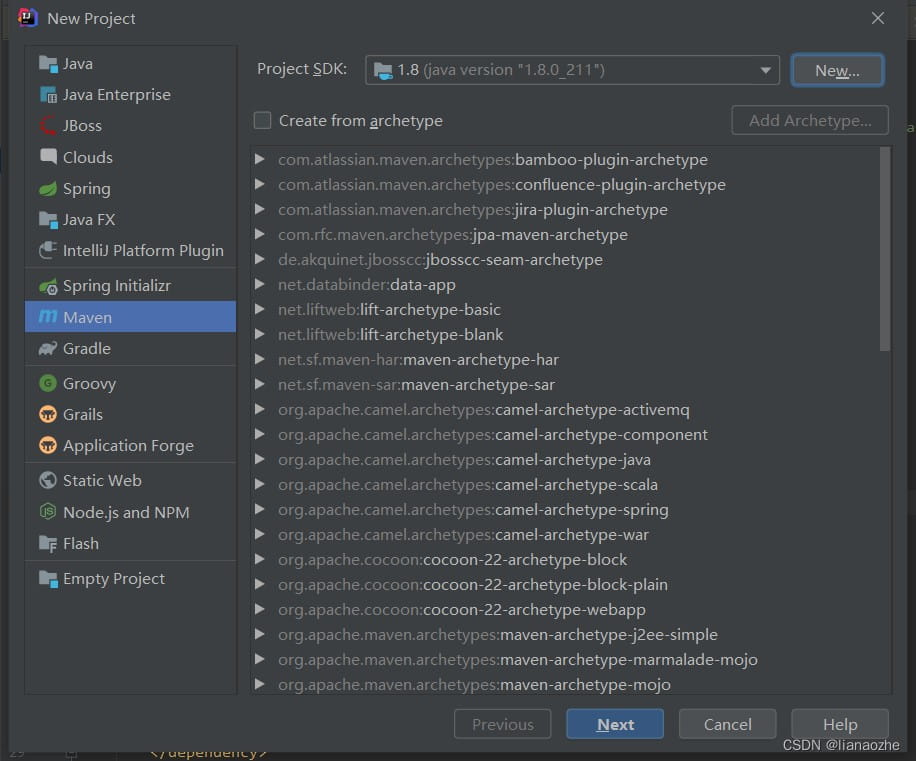Select the Spring leaf icon
Screen dimensions: 916x761
(48, 189)
